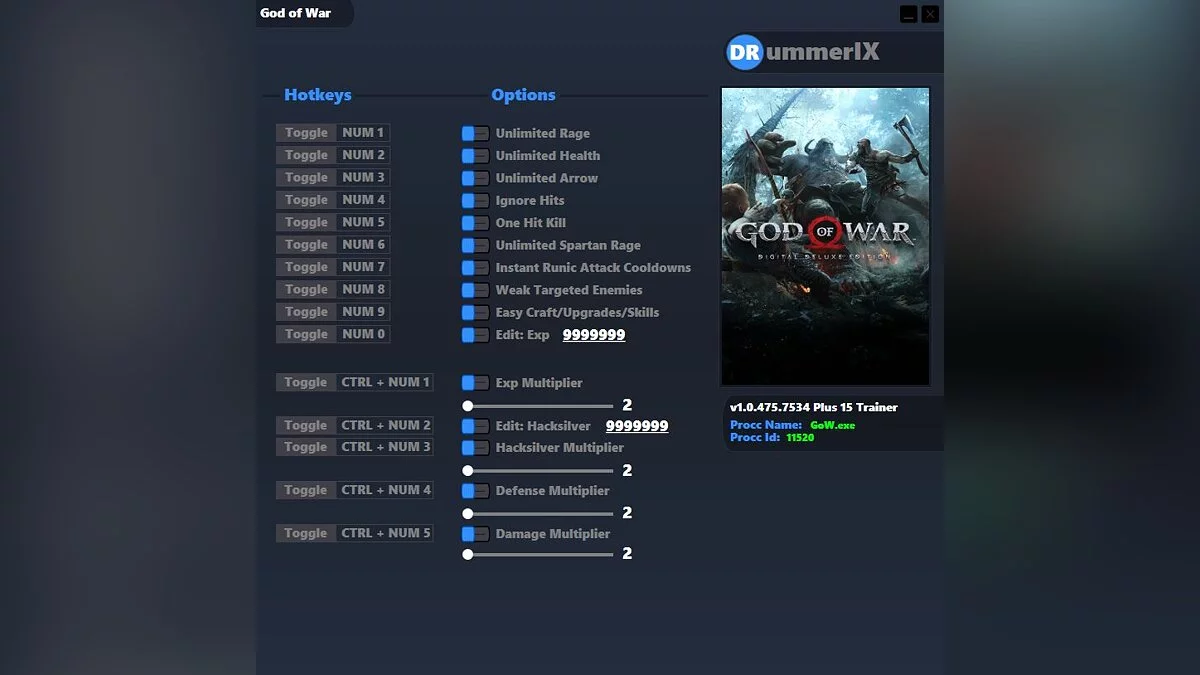Click the Toggle button for NUM 8
This screenshot has height=675, width=1200.
tap(306, 289)
